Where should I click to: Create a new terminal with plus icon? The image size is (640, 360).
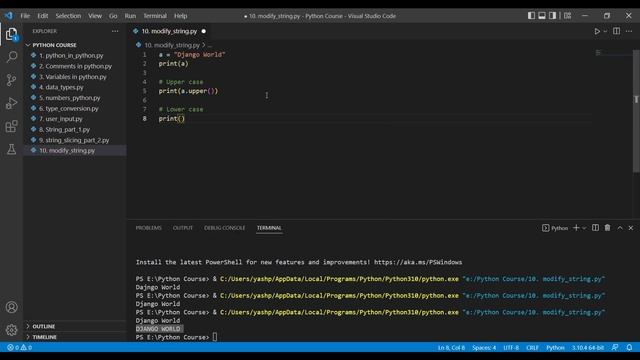pos(576,228)
